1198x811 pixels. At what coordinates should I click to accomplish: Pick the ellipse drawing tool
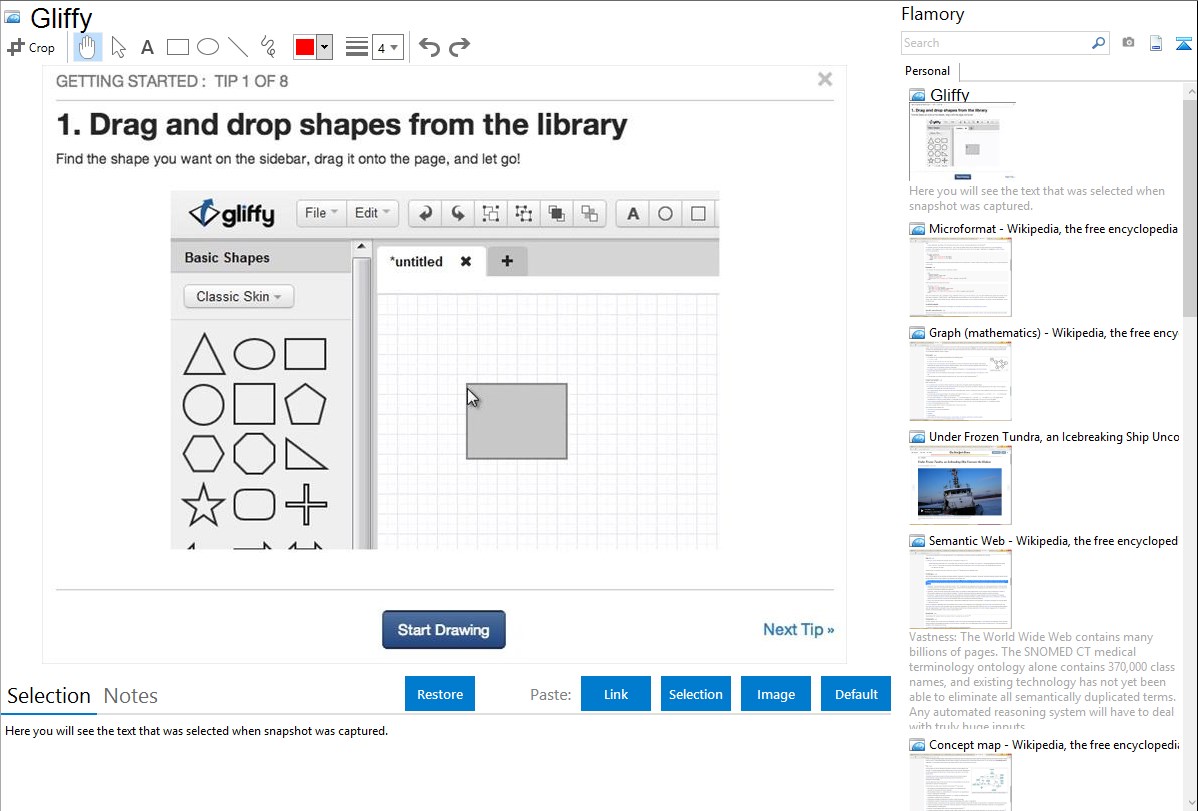(x=208, y=47)
